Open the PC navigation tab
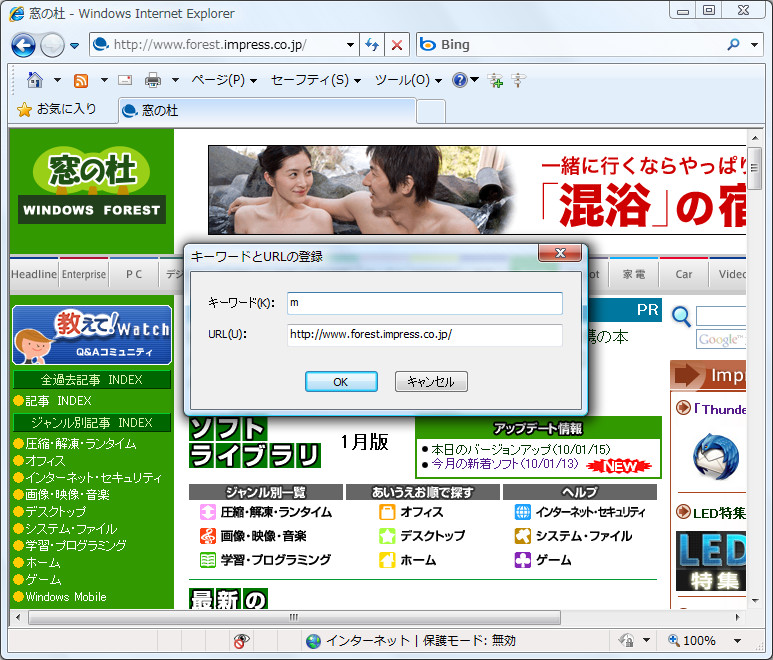This screenshot has height=660, width=773. [x=134, y=274]
